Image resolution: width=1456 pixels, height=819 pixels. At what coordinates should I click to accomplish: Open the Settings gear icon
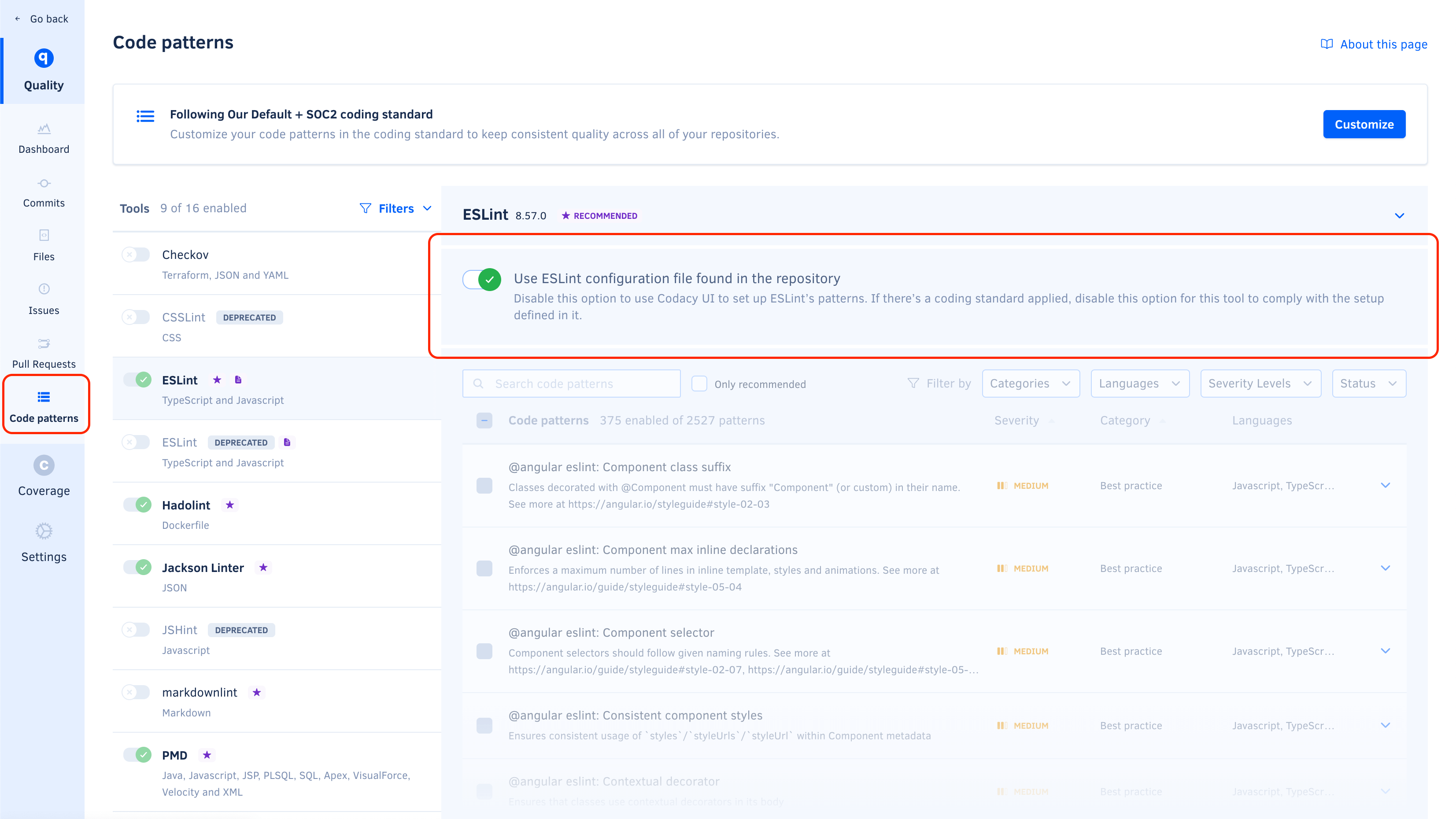tap(44, 531)
